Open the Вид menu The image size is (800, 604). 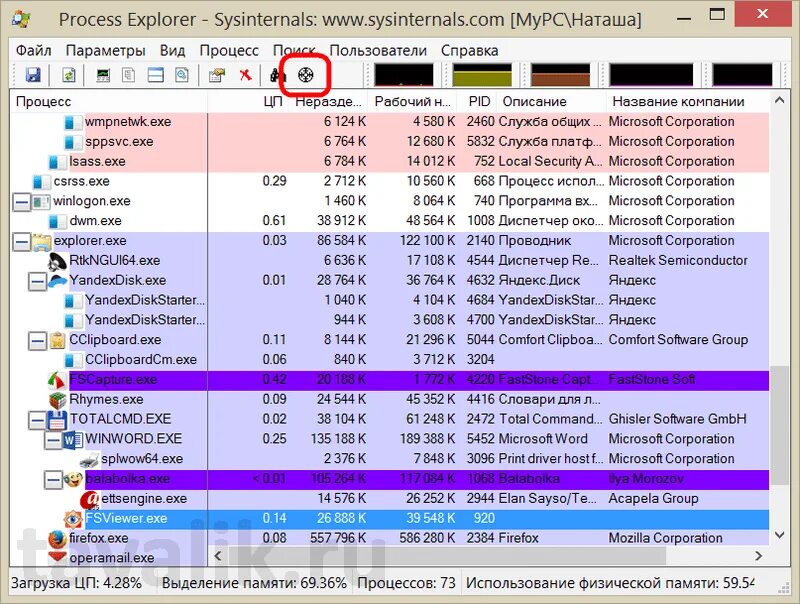click(172, 51)
